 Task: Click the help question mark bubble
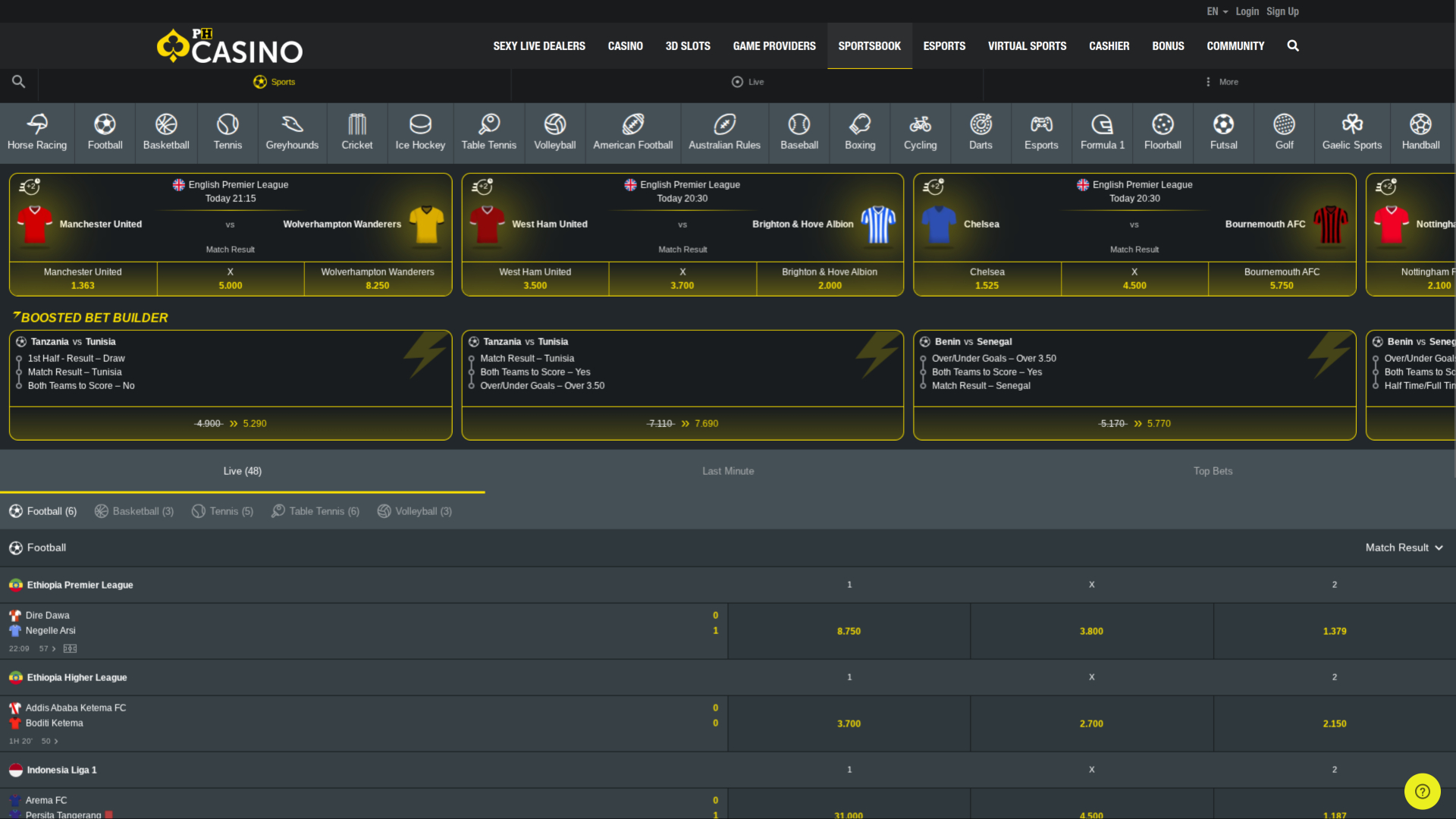(x=1423, y=791)
